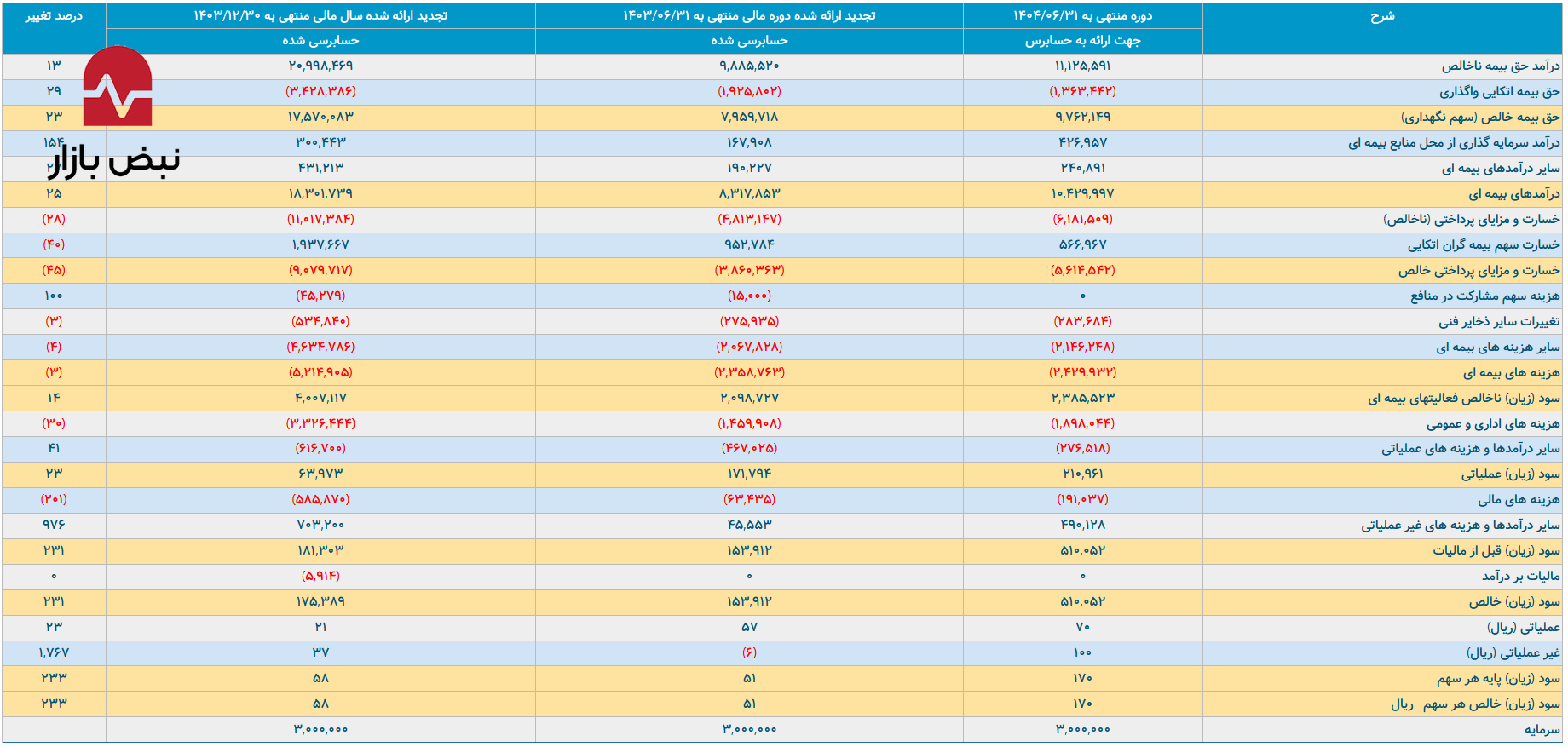Click the هزینه های مالی row label
The width and height of the screenshot is (1568, 747).
tap(1519, 500)
